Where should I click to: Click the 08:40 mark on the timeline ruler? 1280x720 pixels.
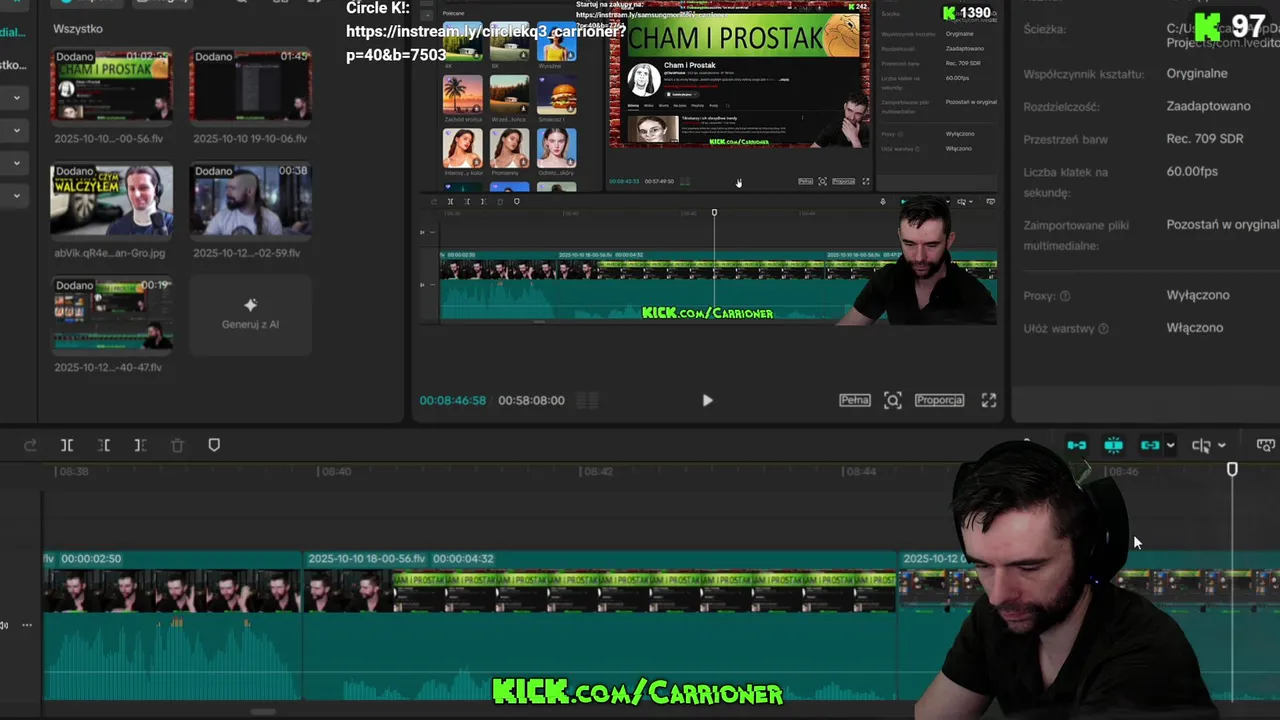point(338,471)
